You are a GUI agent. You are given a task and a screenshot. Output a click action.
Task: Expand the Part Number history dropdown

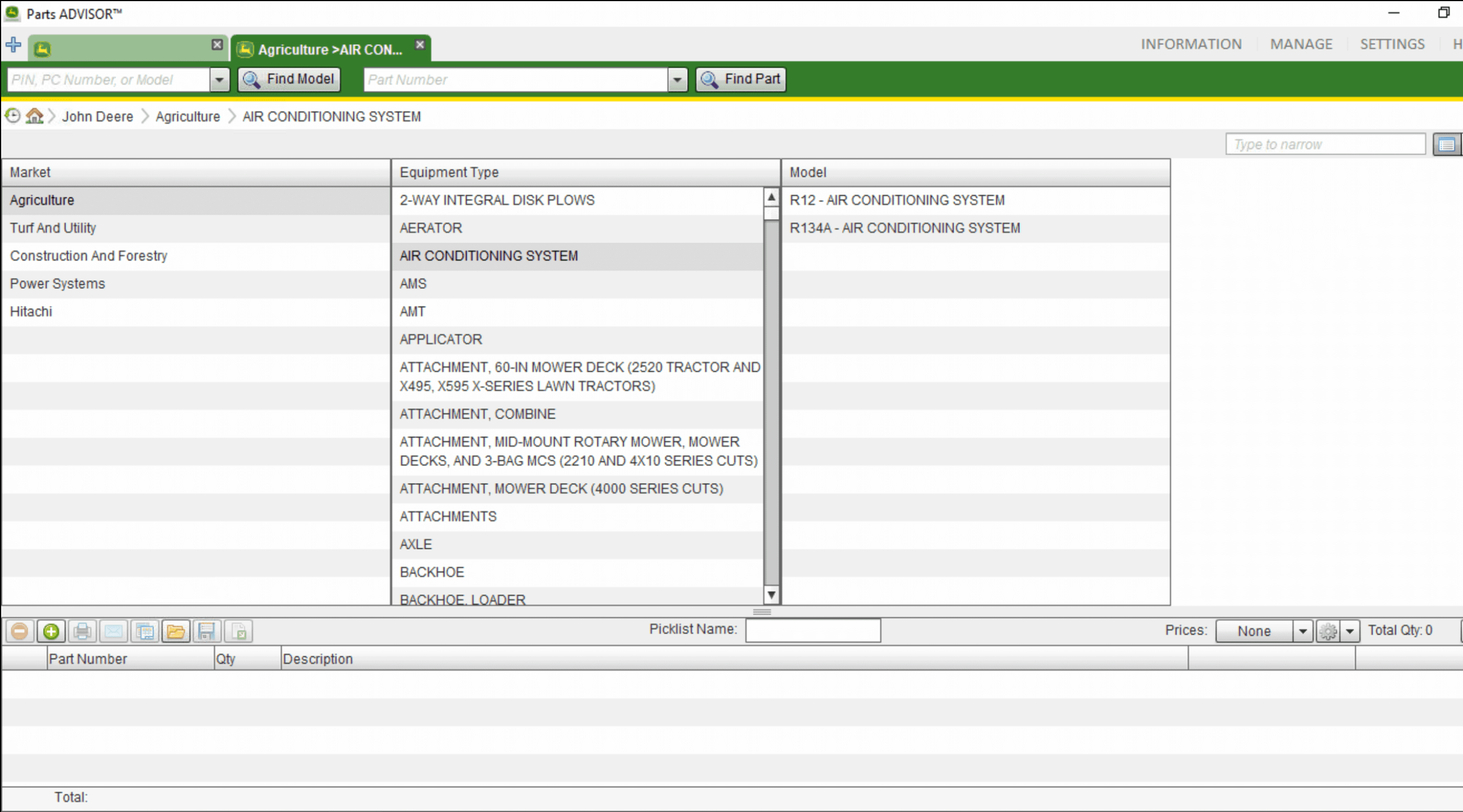tap(677, 79)
